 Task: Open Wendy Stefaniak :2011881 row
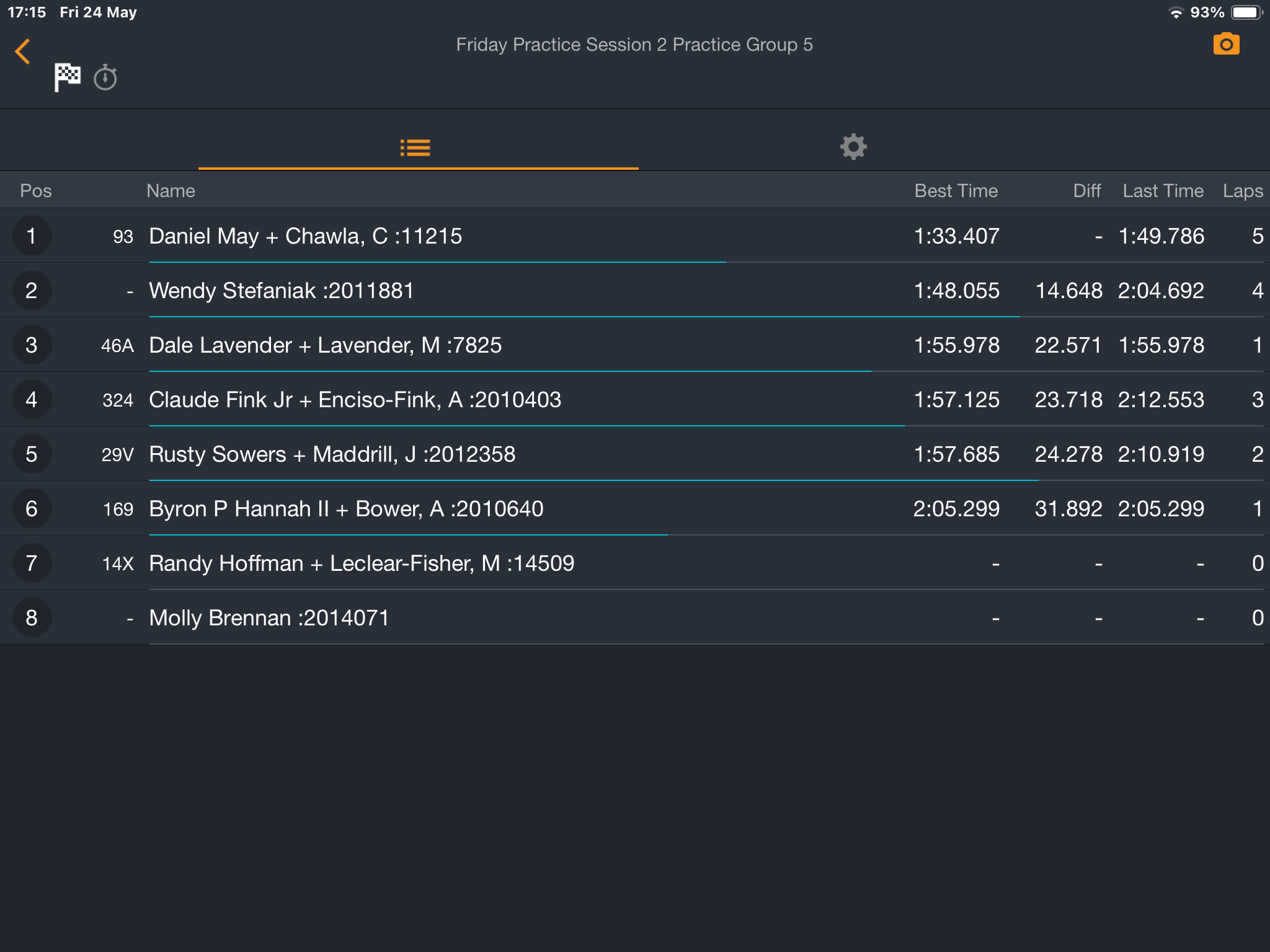635,290
